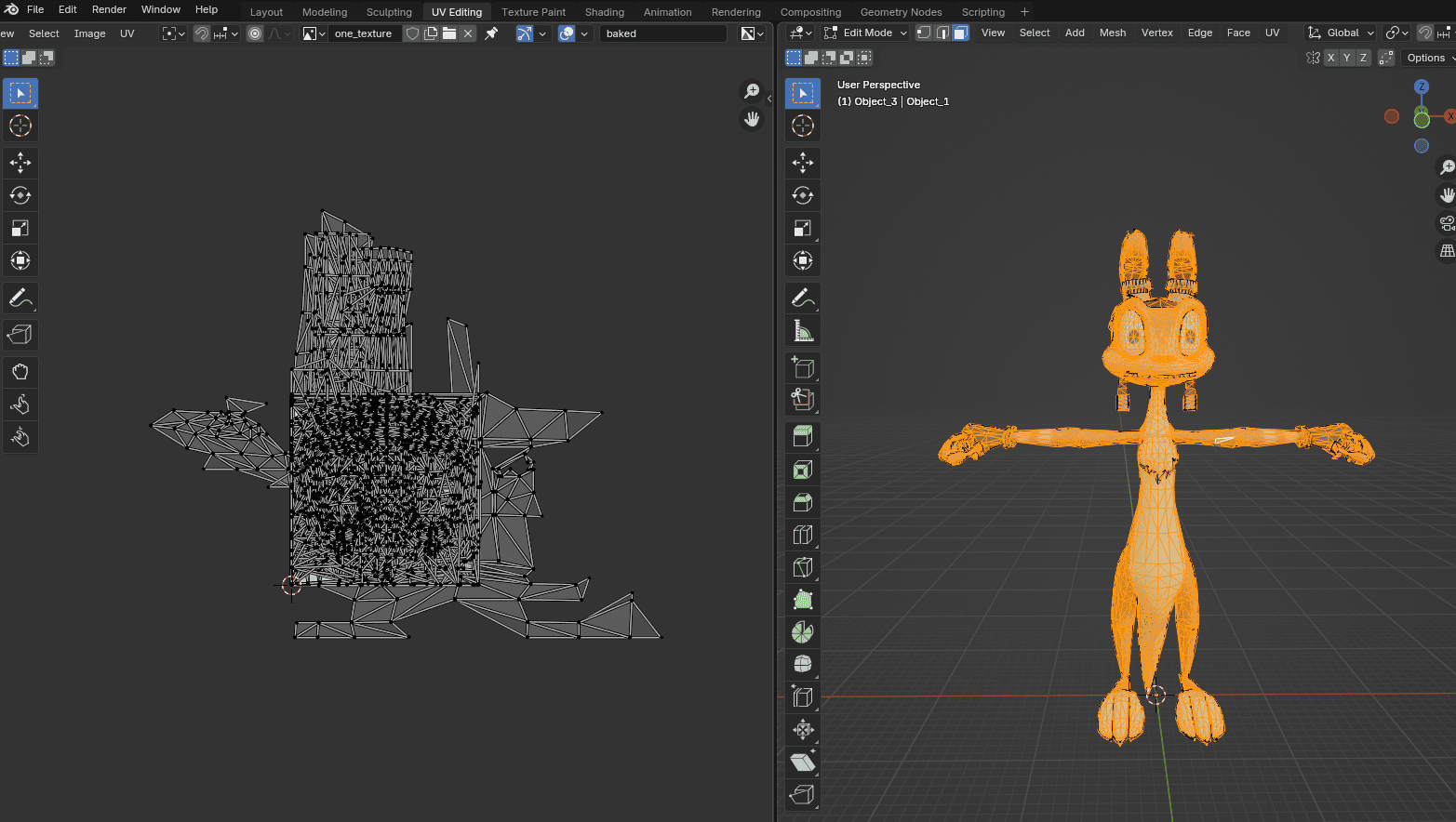Viewport: 1456px width, 822px height.
Task: Choose the Grab sculpt tool in UV editor
Action: tap(20, 372)
